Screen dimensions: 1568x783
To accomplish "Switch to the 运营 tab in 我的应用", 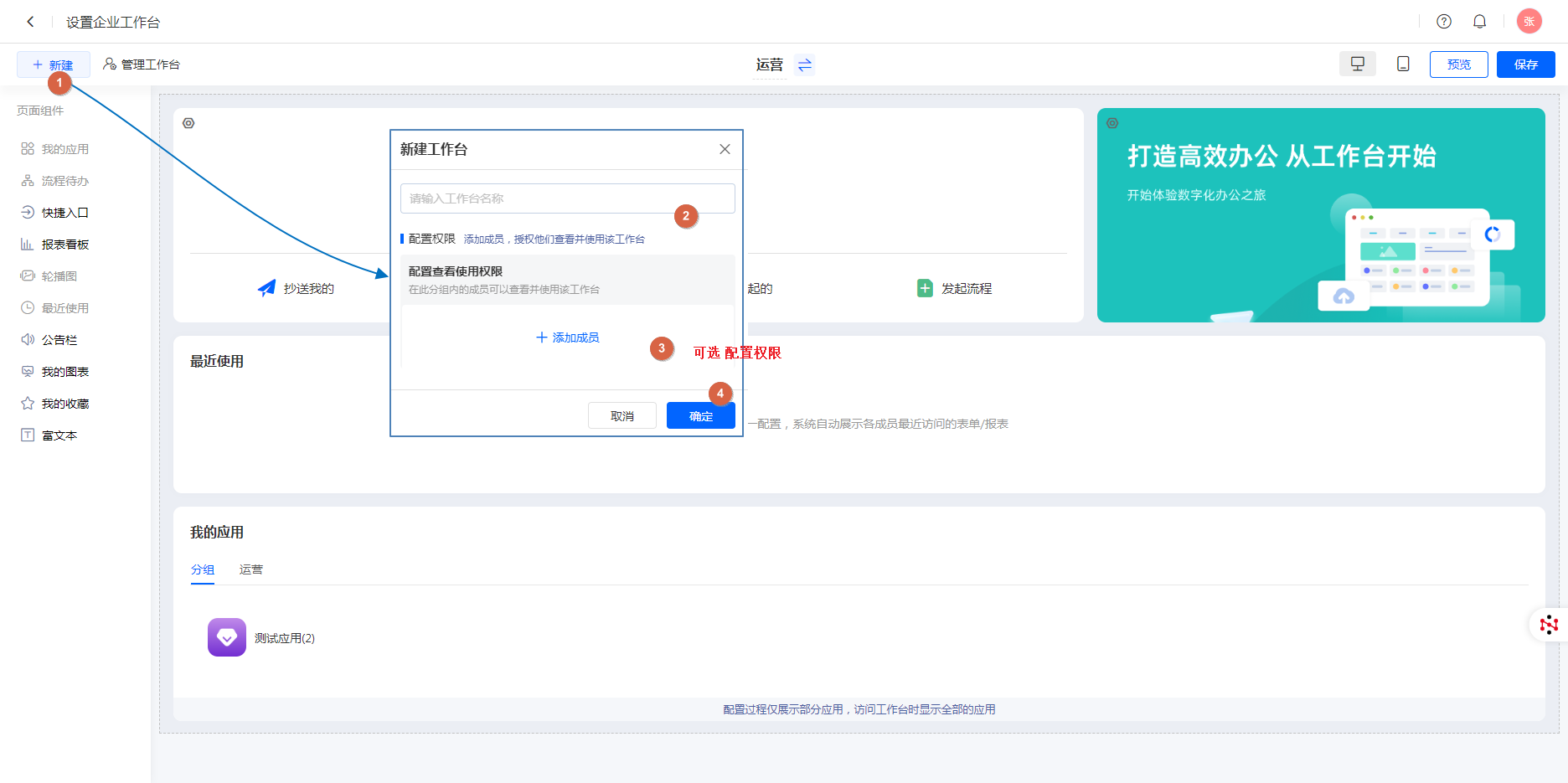I will (x=250, y=569).
